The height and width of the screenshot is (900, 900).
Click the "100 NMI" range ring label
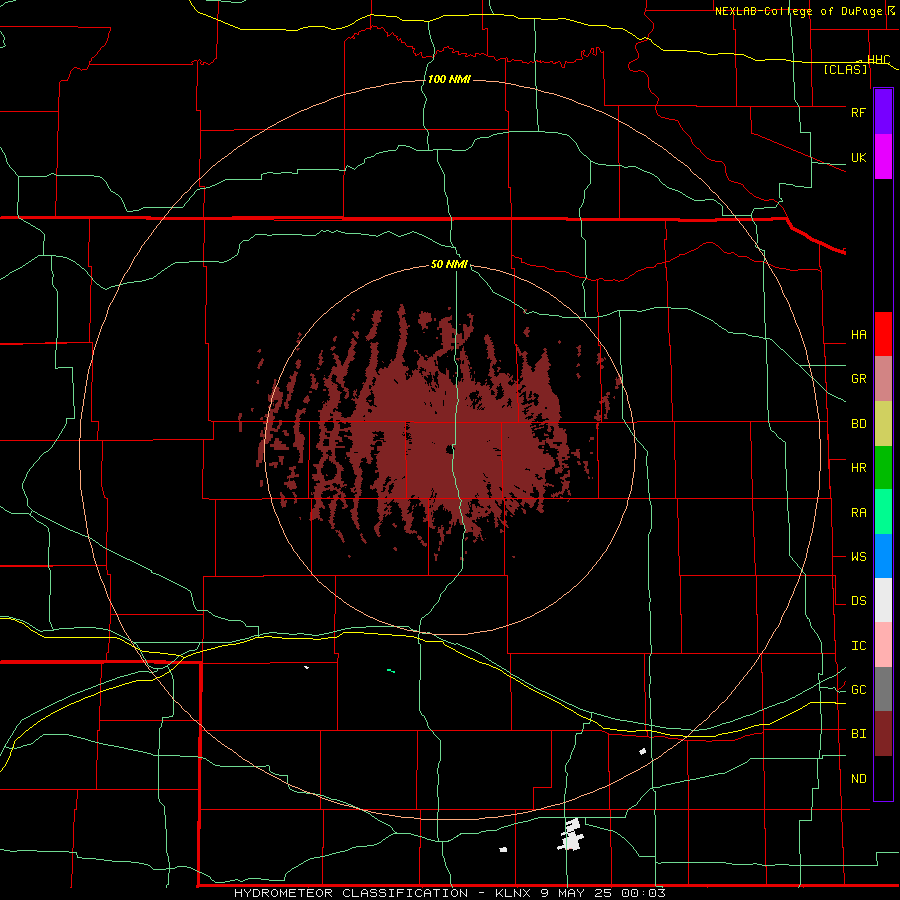pos(449,79)
